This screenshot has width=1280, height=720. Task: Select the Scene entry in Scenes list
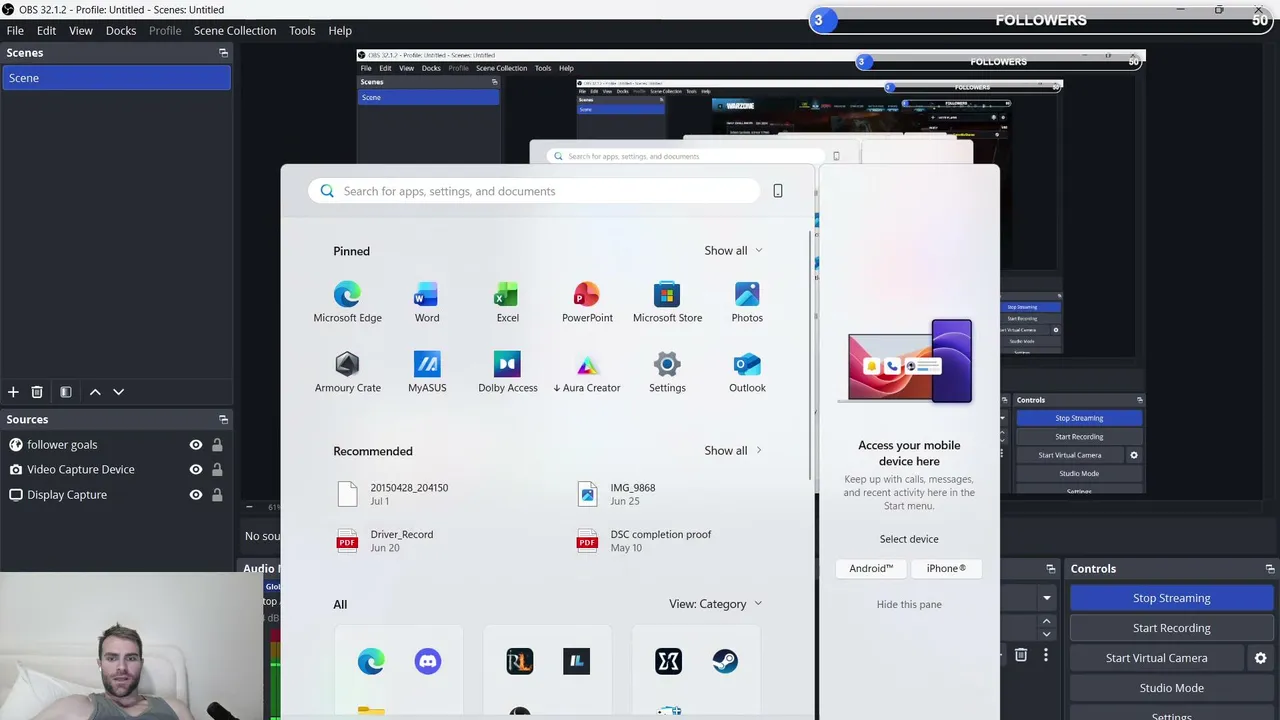click(x=116, y=78)
